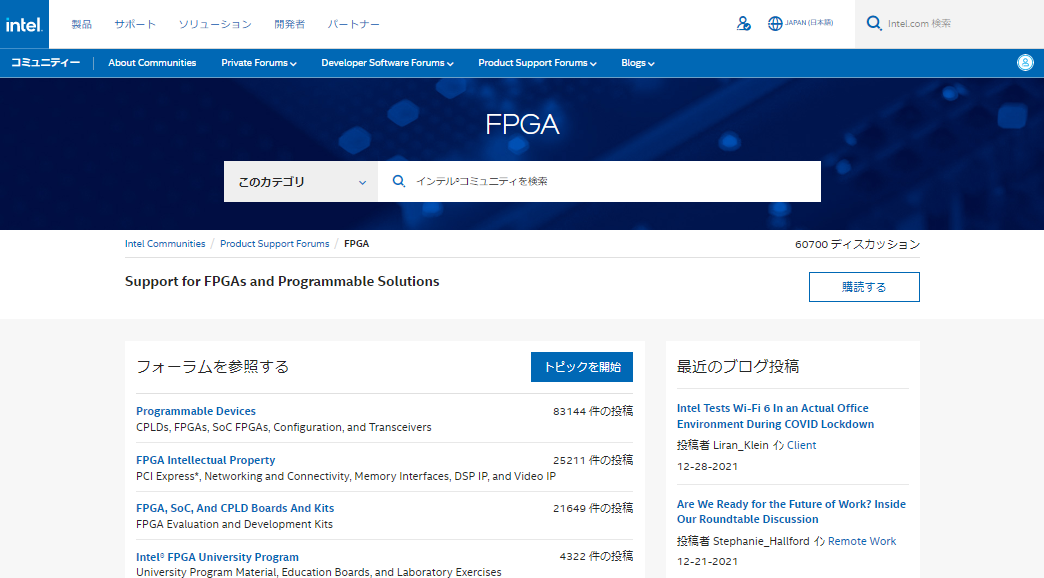Image resolution: width=1044 pixels, height=578 pixels.
Task: Expand the Product Support Forums menu
Action: click(x=537, y=63)
